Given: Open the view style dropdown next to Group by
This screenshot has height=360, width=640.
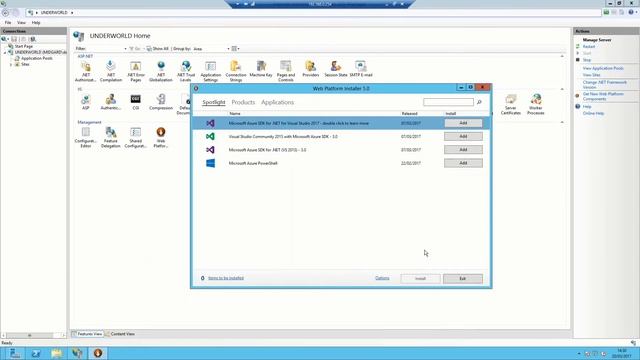Looking at the screenshot, I should [x=236, y=49].
